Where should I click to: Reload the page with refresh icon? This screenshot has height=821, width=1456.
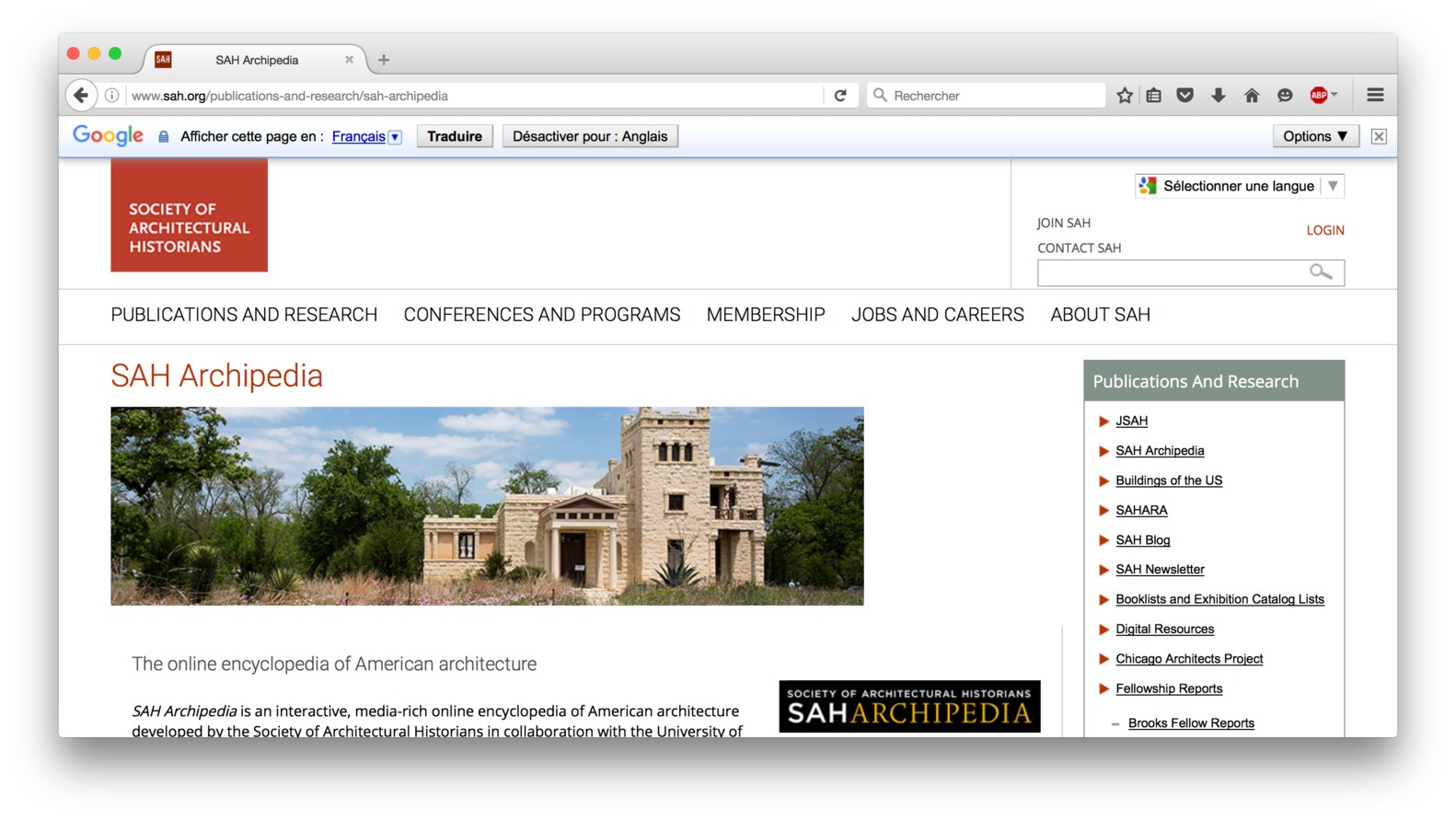point(840,95)
